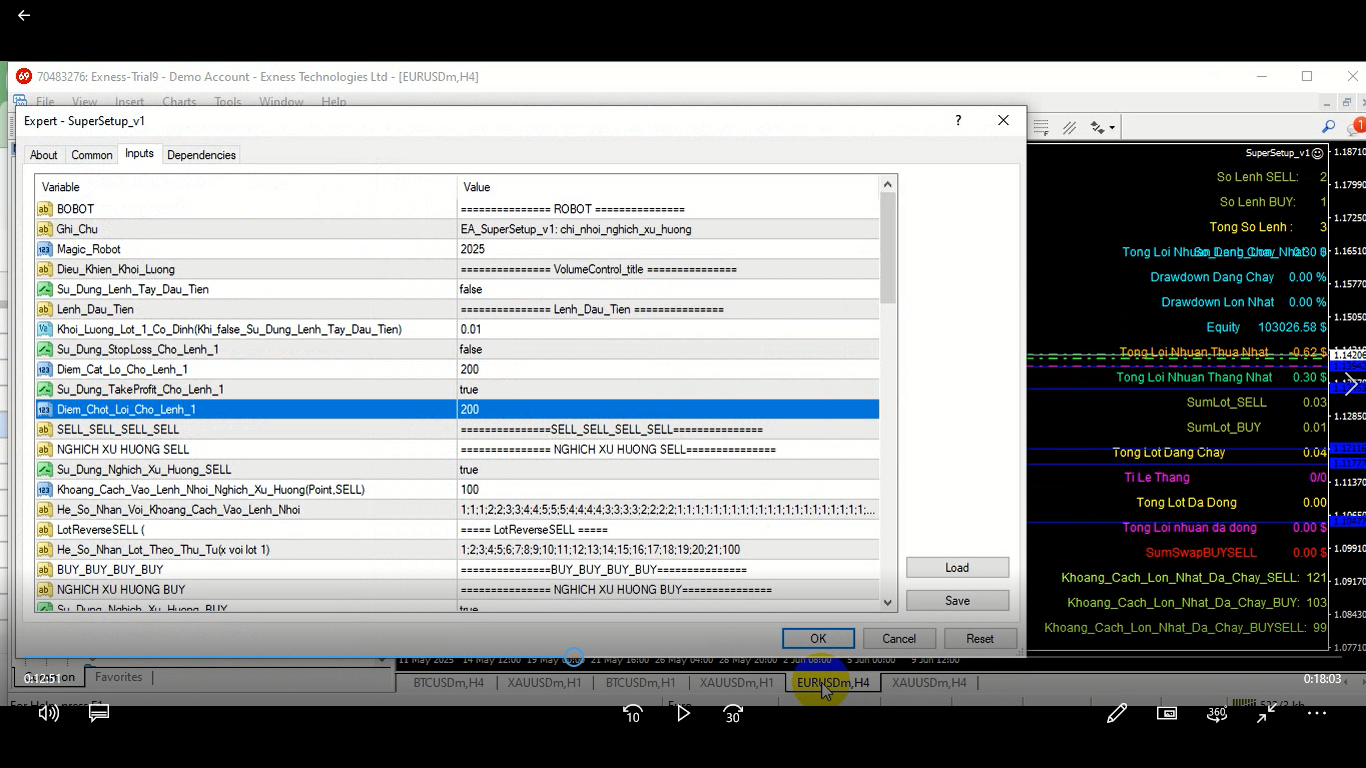
Task: Select the Su_Dung_Nghich_Xu_Huong_SELL row
Action: point(457,469)
